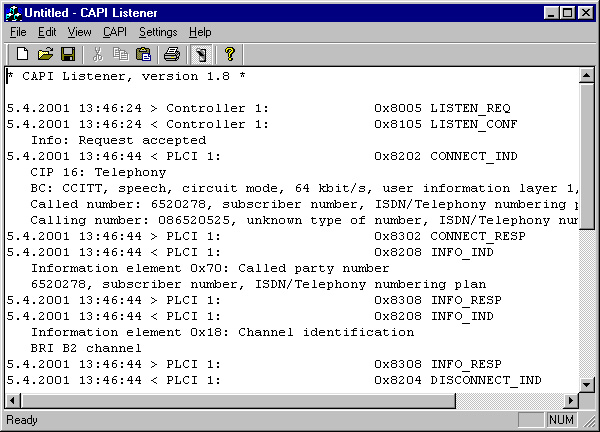Click the Open folder toolbar icon
Viewport: 600px width, 432px height.
click(45, 54)
